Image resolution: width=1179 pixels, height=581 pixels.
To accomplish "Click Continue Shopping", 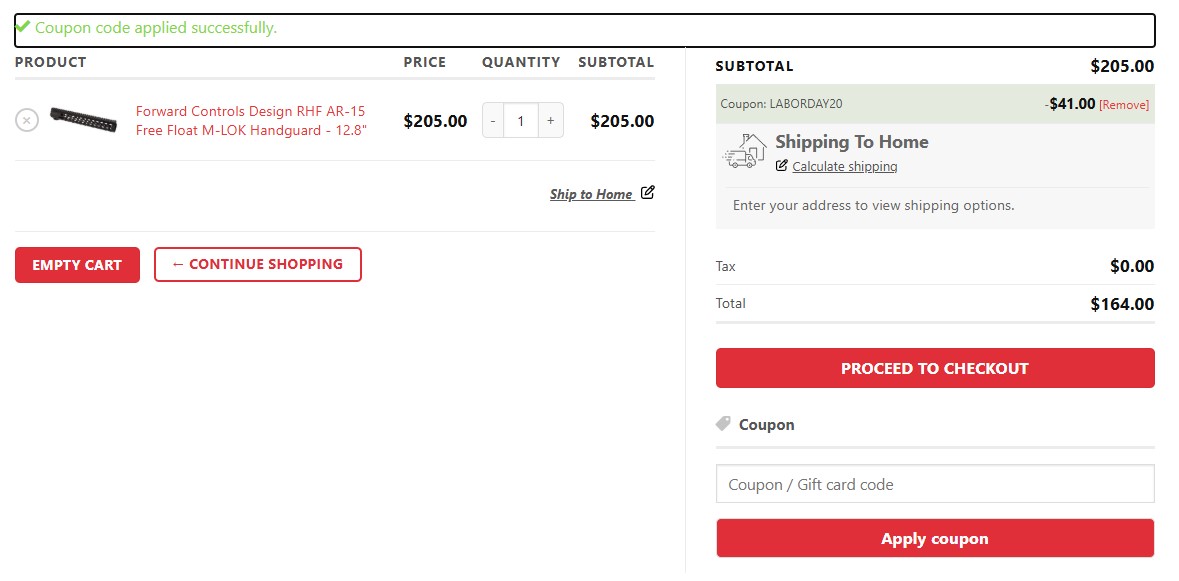I will pyautogui.click(x=258, y=265).
